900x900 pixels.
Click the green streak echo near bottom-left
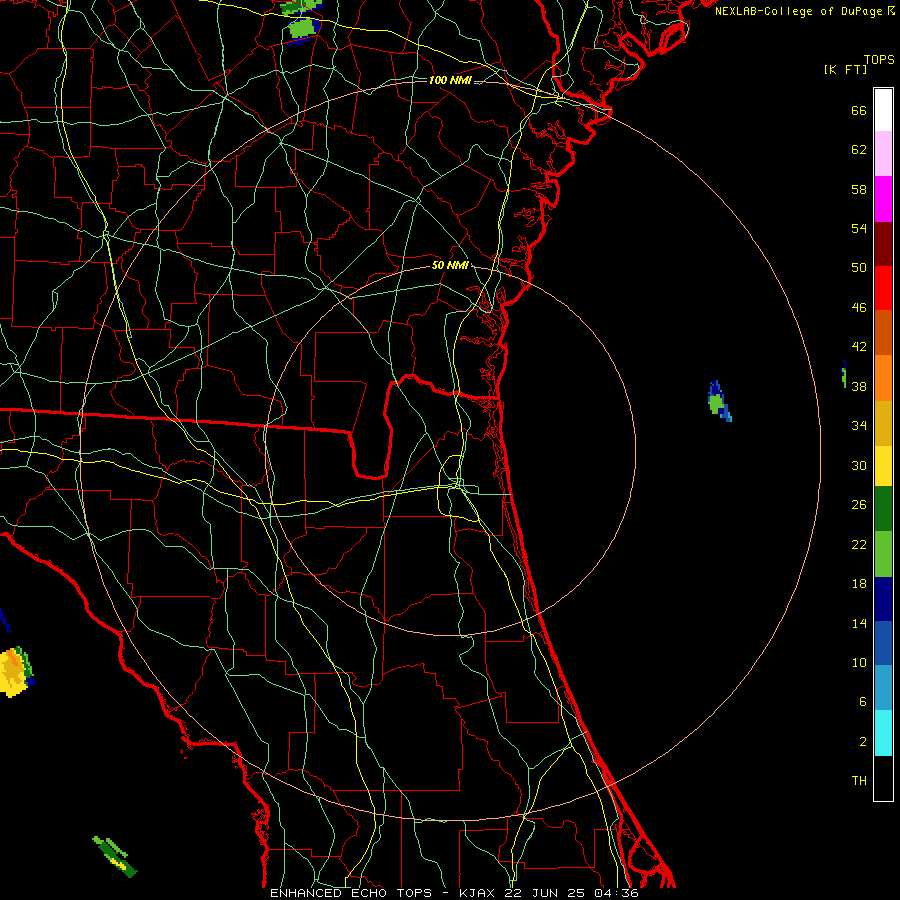[x=115, y=856]
